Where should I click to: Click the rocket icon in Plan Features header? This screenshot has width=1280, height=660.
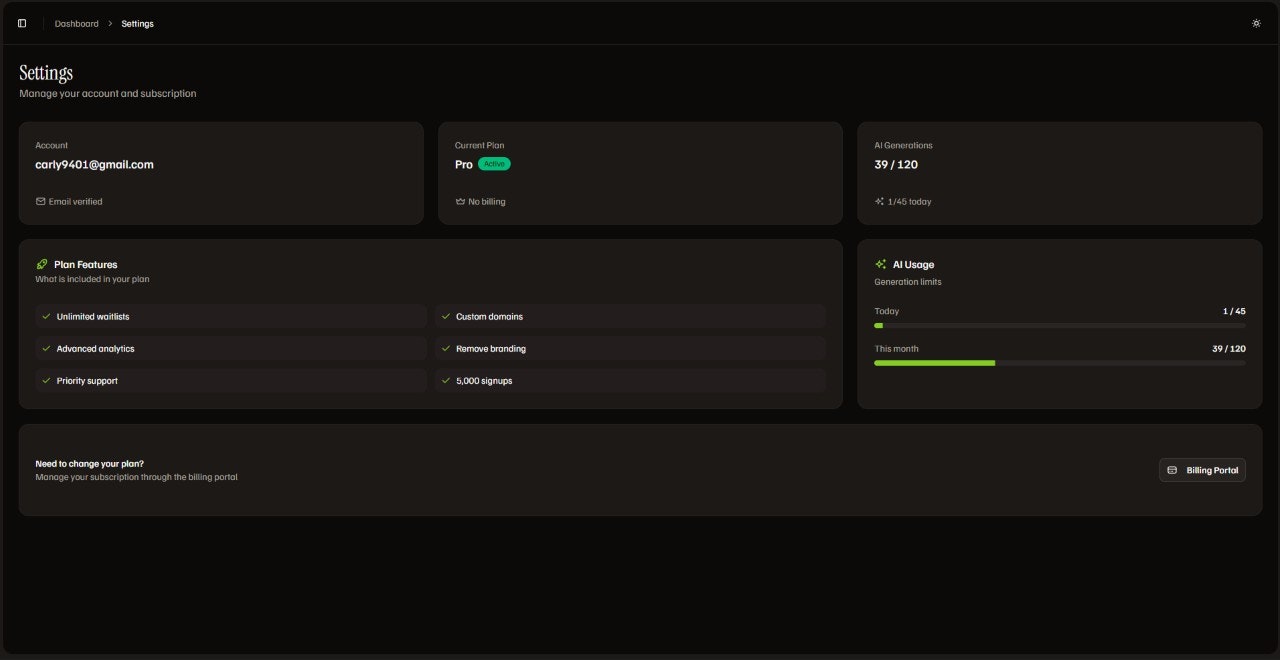(42, 264)
